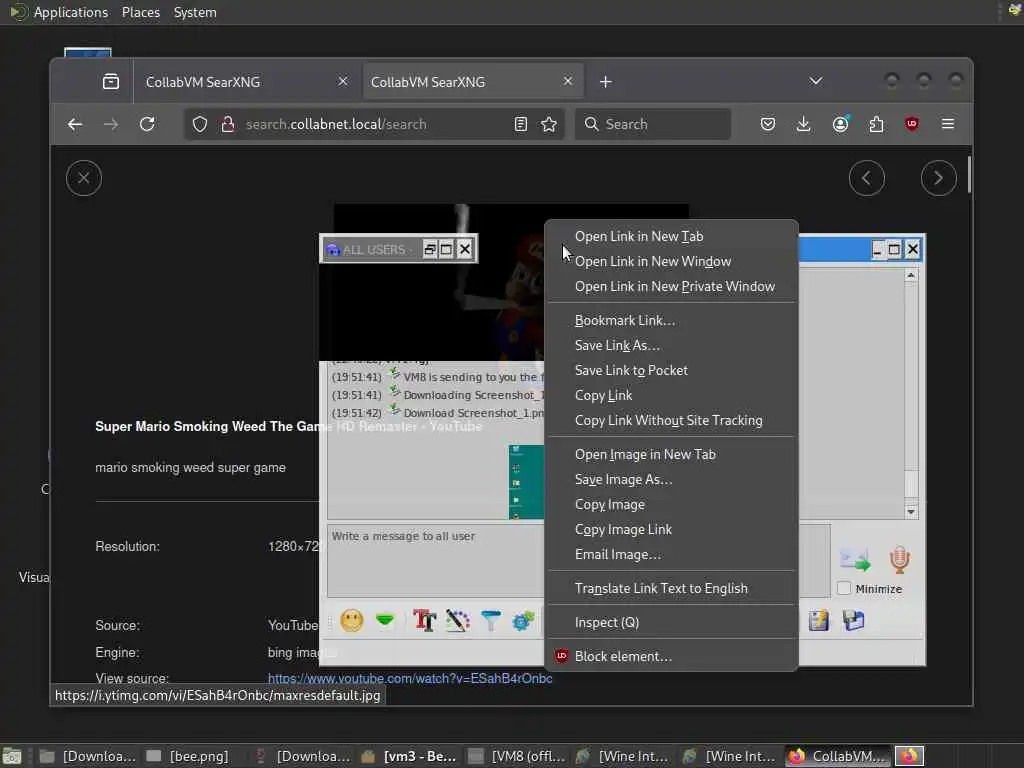Select Copy Link menu entry
Image resolution: width=1024 pixels, height=768 pixels.
[x=671, y=395]
